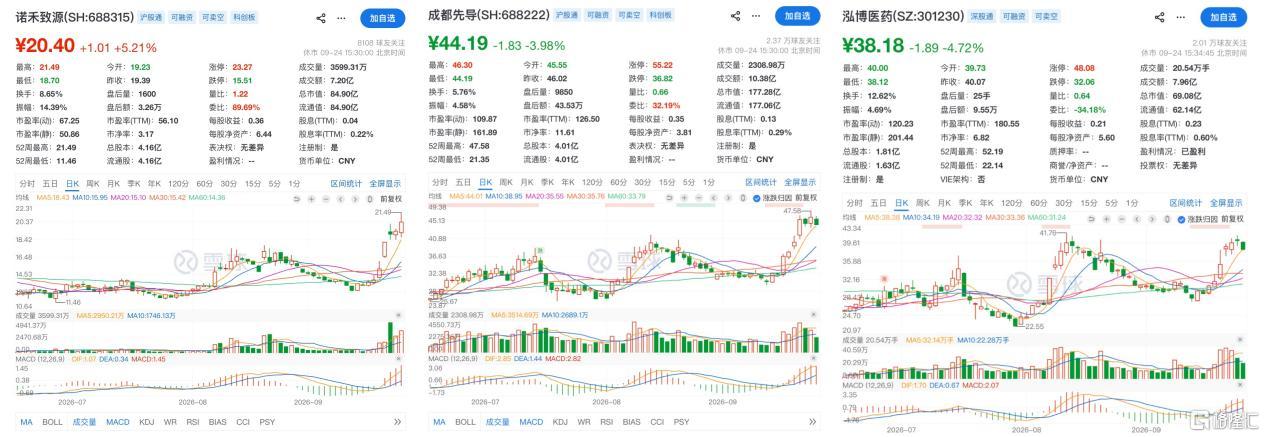The width and height of the screenshot is (1265, 437).
Task: Open 前复权 adjustment dropdown in 泓博医药 chart
Action: coord(1232,220)
